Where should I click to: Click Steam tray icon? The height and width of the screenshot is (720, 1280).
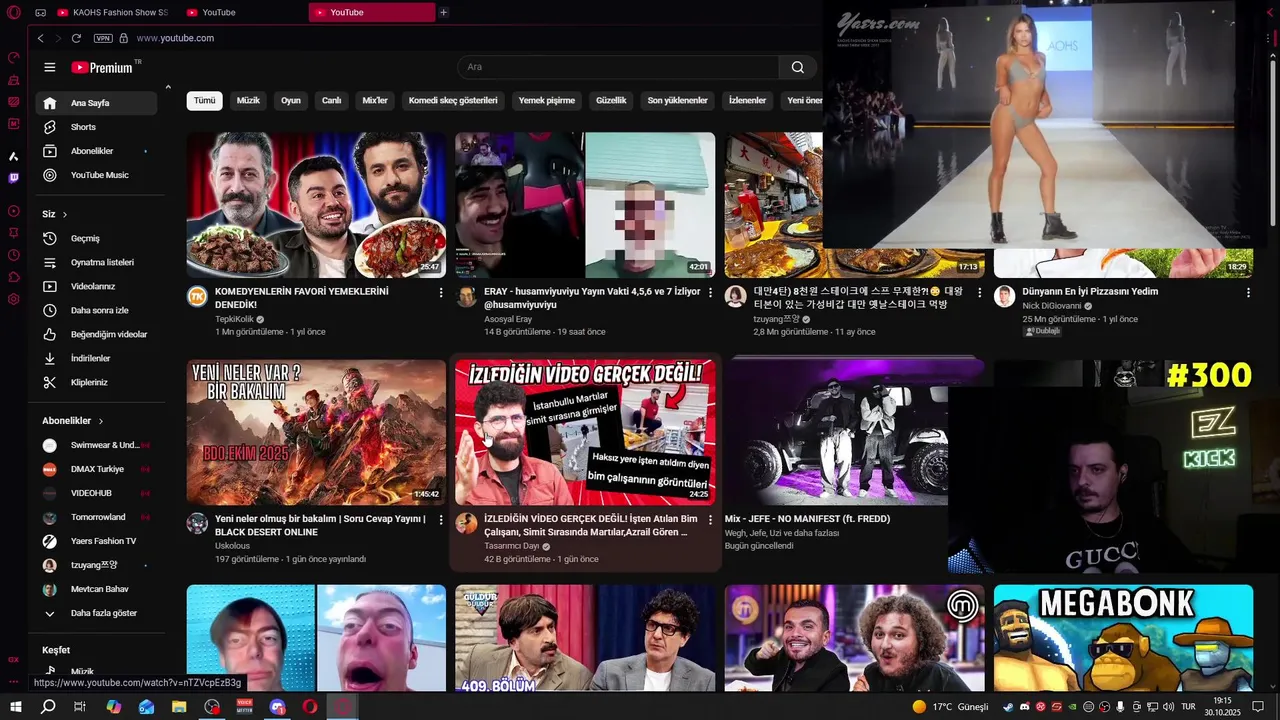[x=1008, y=707]
